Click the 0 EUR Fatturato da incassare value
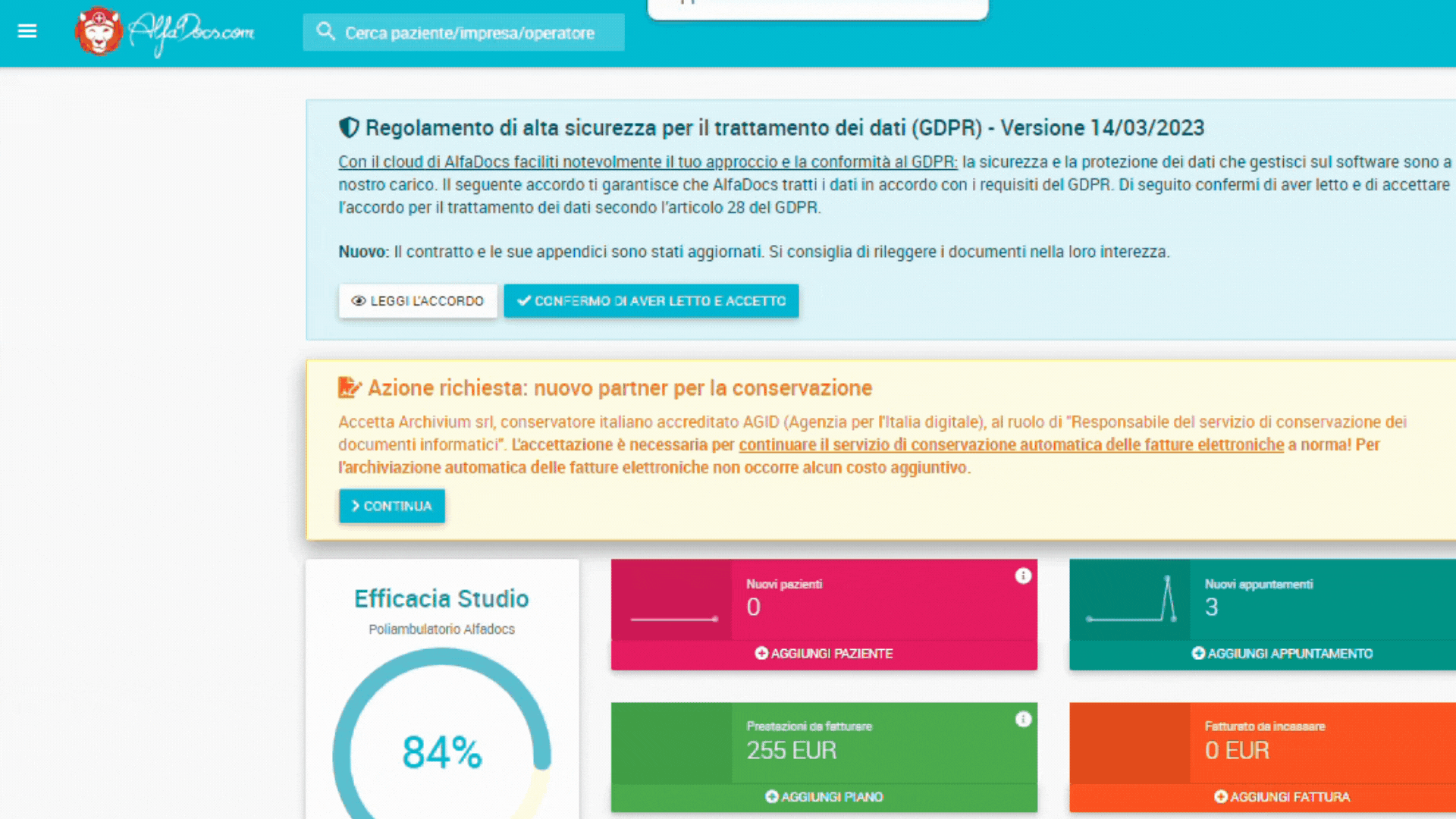 tap(1237, 750)
